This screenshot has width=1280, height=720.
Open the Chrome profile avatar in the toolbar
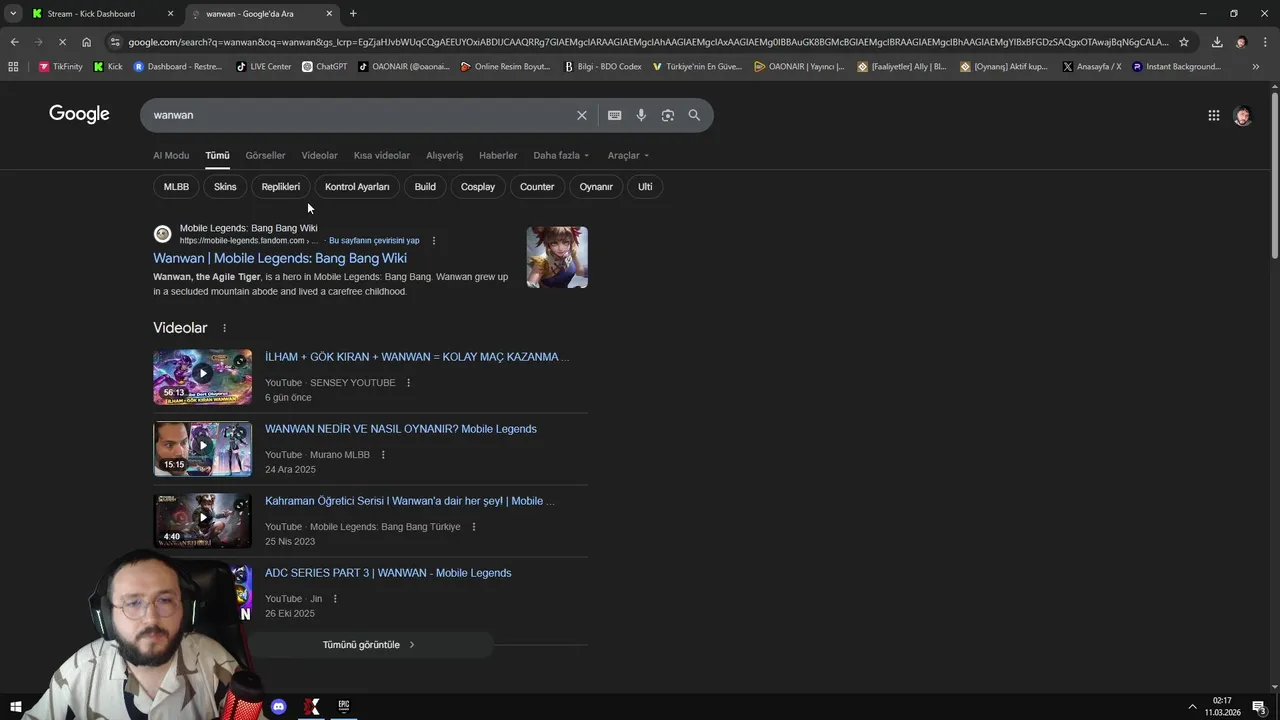click(x=1241, y=42)
